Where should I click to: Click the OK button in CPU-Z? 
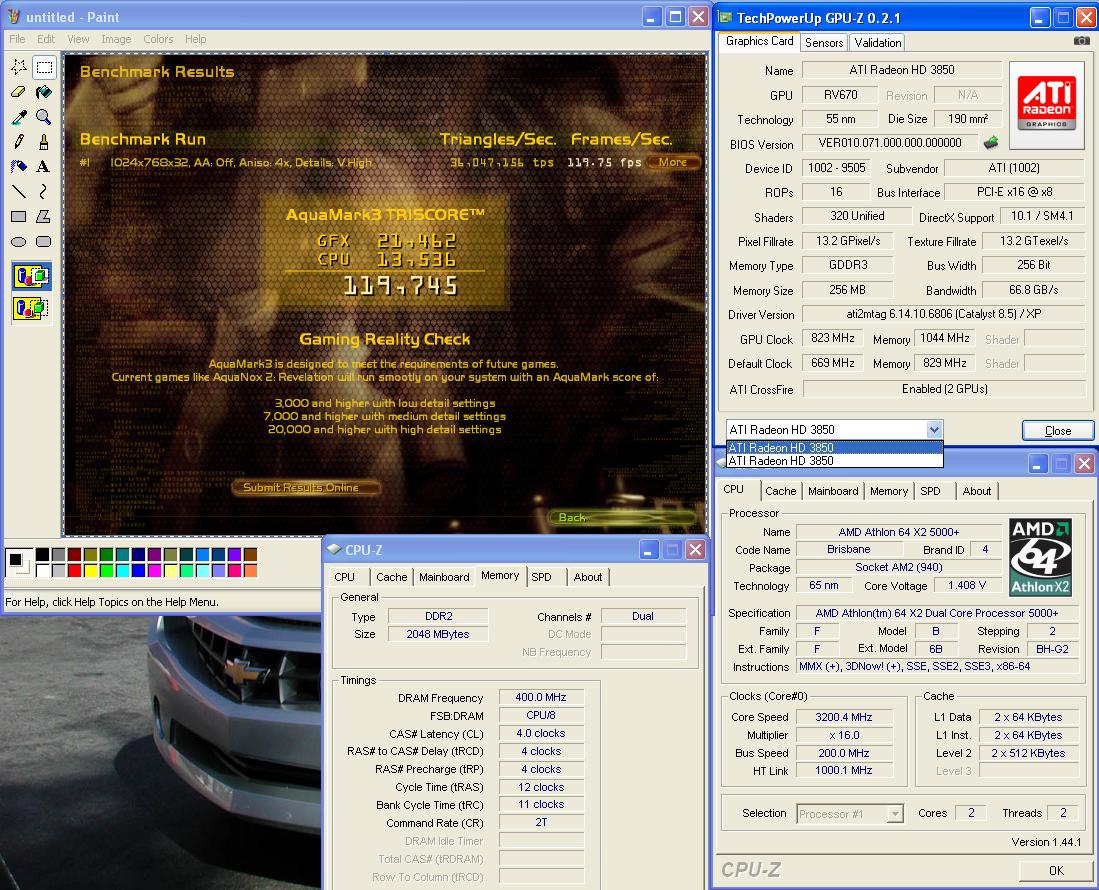1056,870
